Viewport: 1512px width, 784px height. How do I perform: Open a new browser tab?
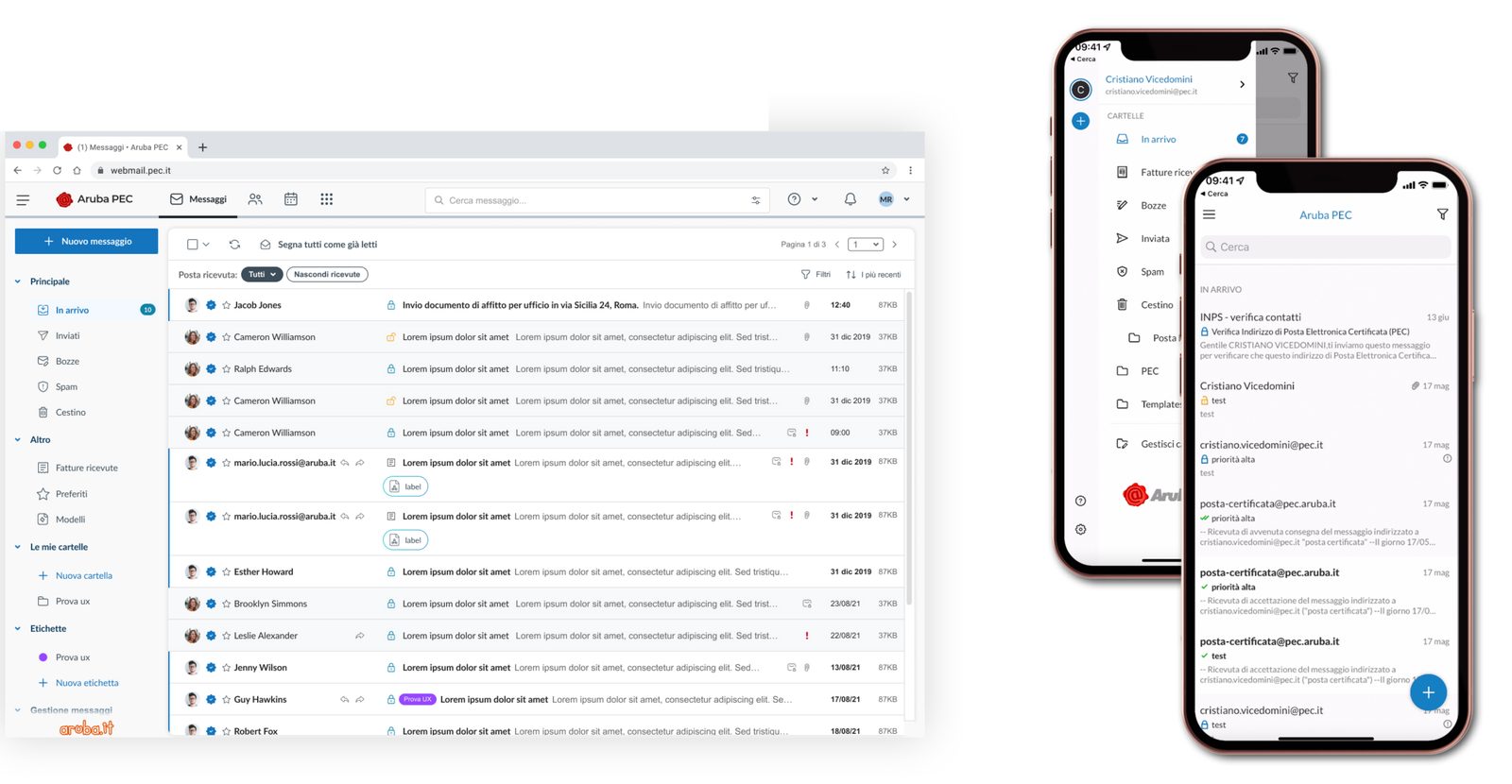[202, 147]
